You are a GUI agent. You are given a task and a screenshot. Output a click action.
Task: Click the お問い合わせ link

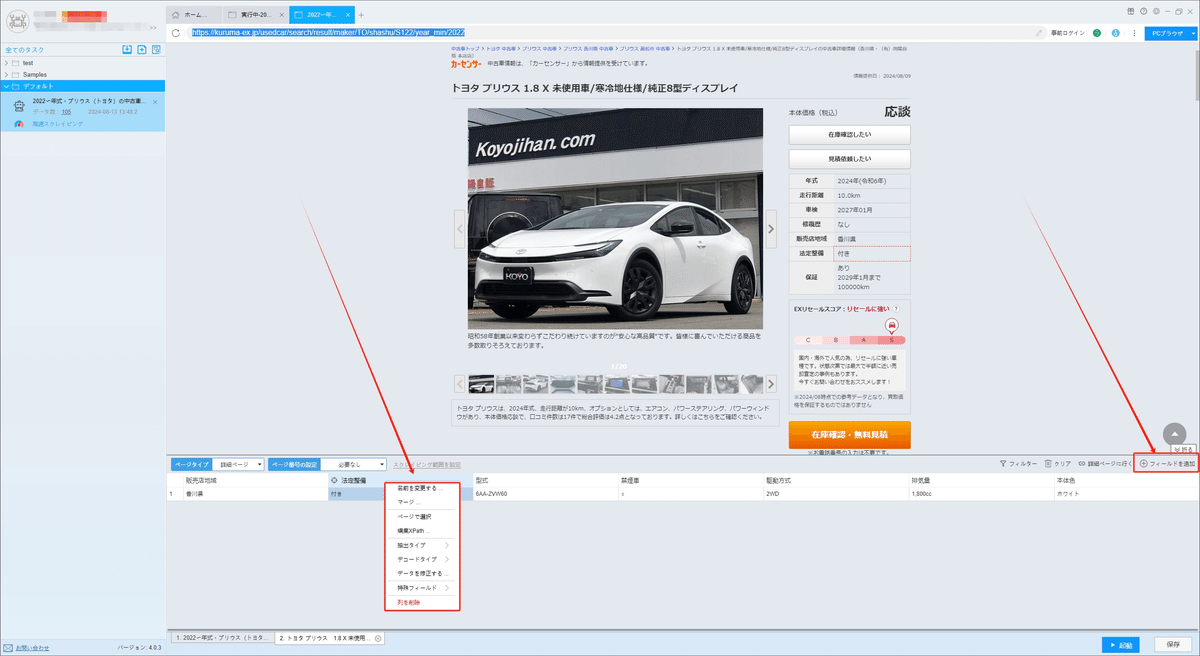tap(34, 648)
